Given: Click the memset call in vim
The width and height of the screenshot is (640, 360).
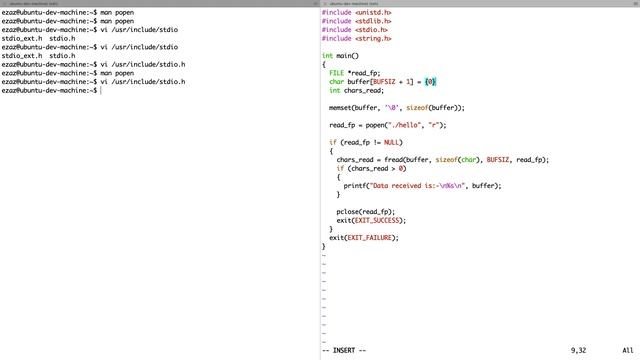Looking at the screenshot, I should click(x=397, y=108).
